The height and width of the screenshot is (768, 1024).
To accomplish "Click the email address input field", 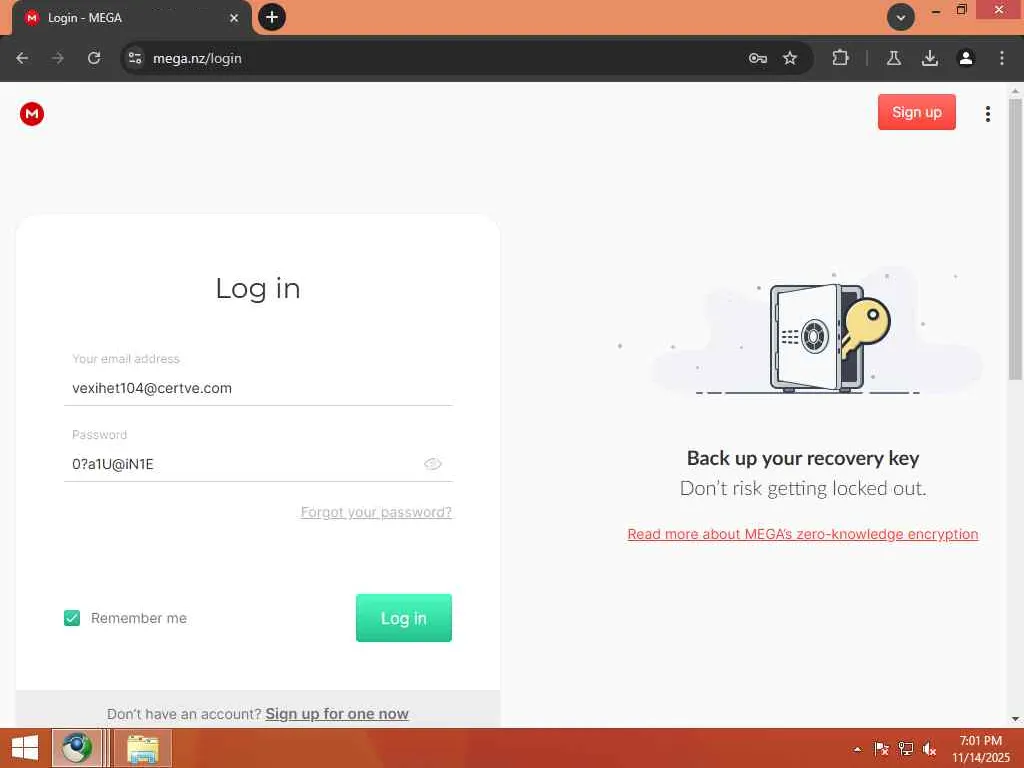I will click(x=258, y=389).
